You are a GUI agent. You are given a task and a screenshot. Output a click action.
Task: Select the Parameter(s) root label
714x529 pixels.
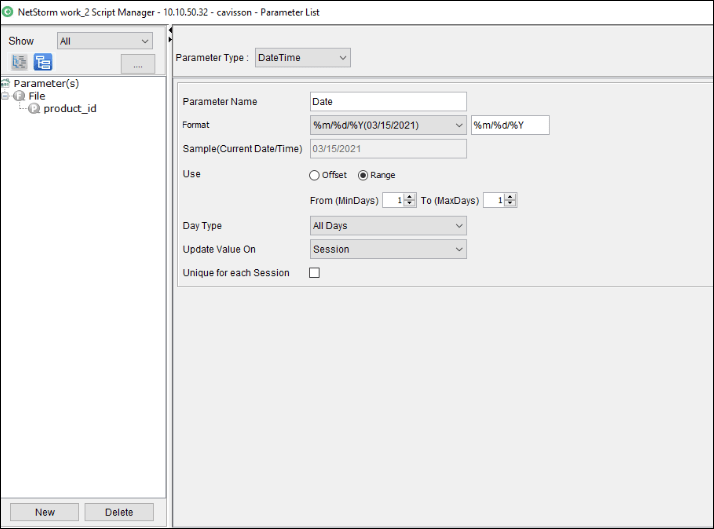point(46,83)
